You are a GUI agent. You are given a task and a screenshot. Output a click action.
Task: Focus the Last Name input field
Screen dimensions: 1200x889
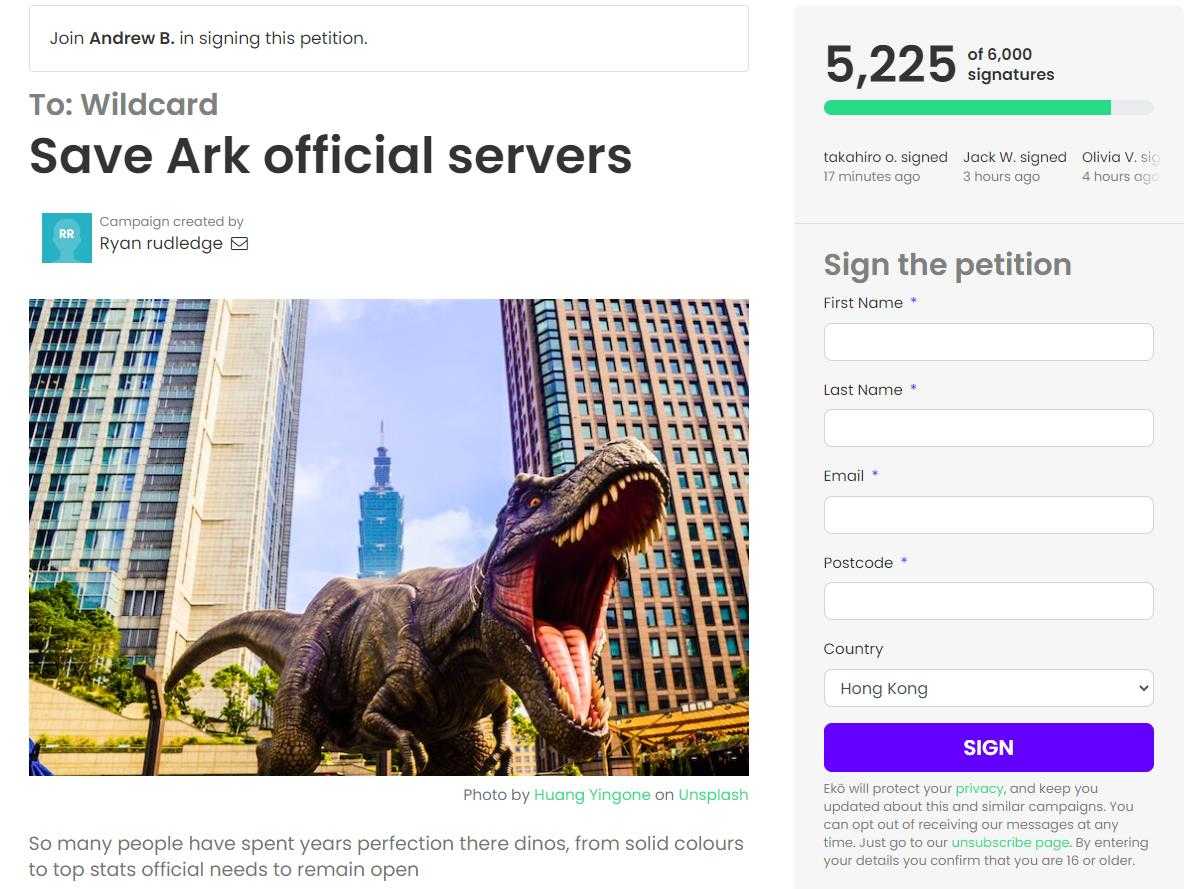pyautogui.click(x=988, y=428)
